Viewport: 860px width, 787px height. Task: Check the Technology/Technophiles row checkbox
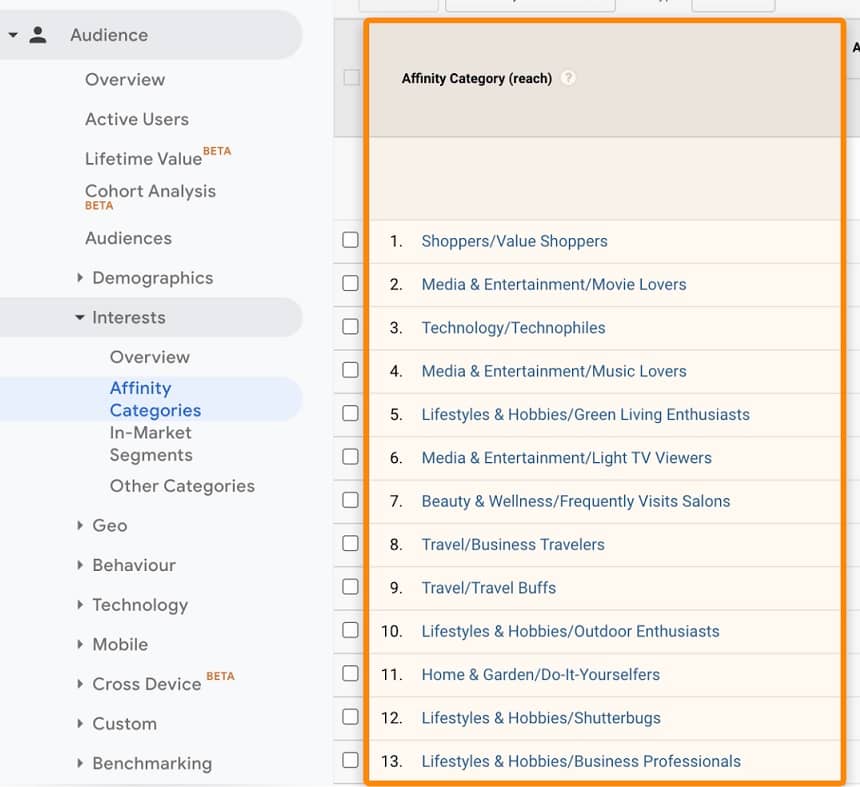pos(350,327)
